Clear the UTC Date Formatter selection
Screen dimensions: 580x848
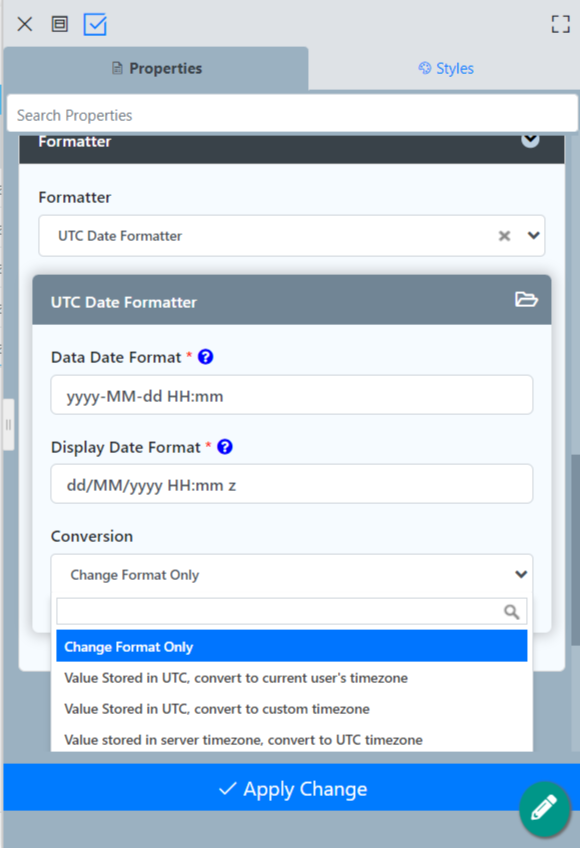point(504,236)
